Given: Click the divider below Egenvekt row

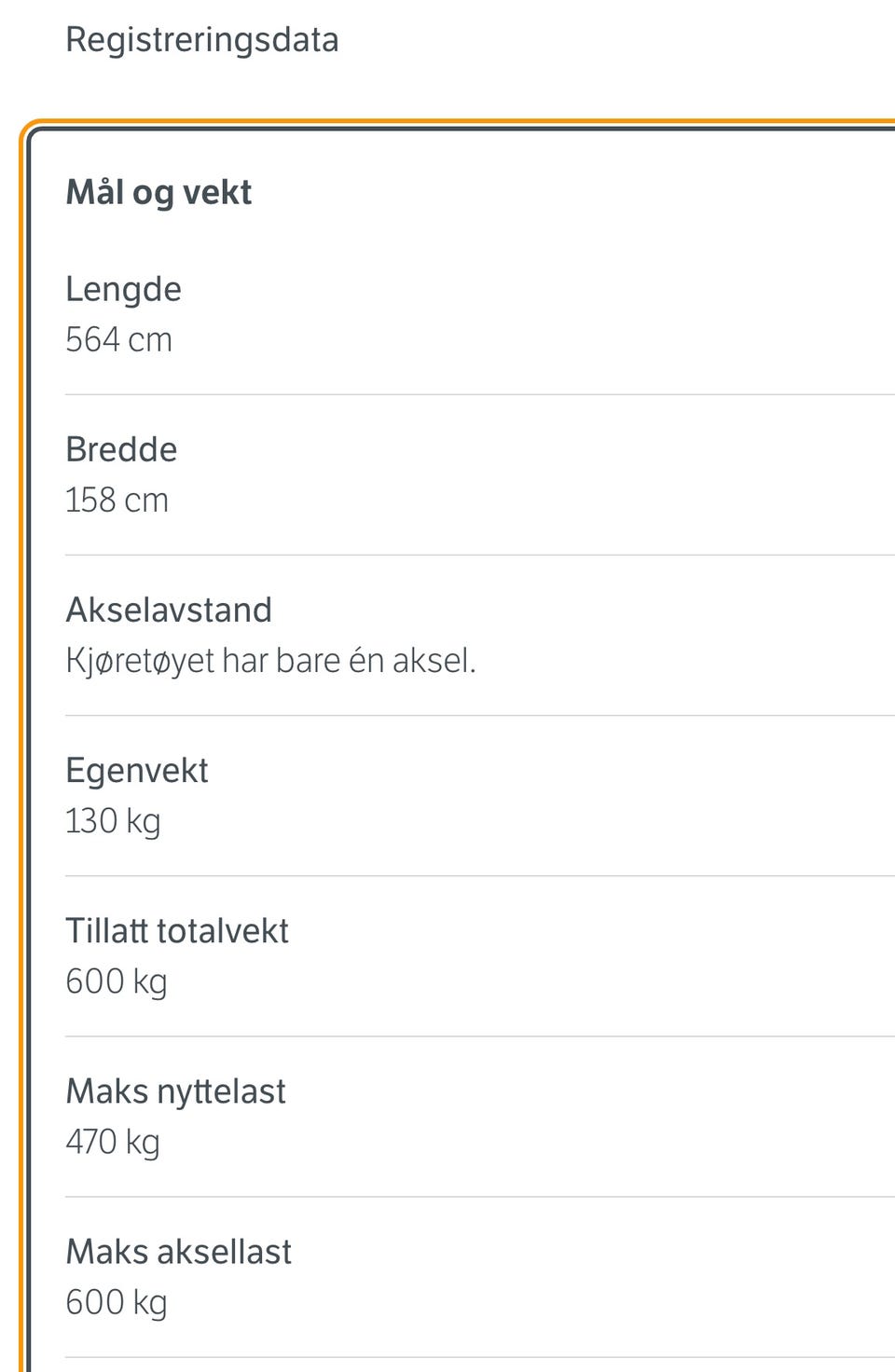Looking at the screenshot, I should pyautogui.click(x=480, y=875).
